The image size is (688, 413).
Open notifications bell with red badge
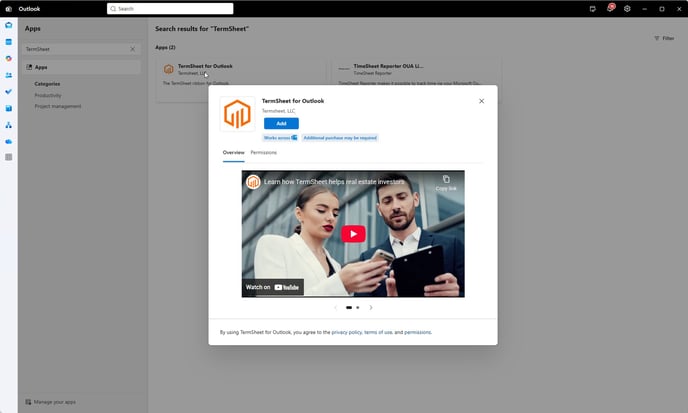click(610, 8)
